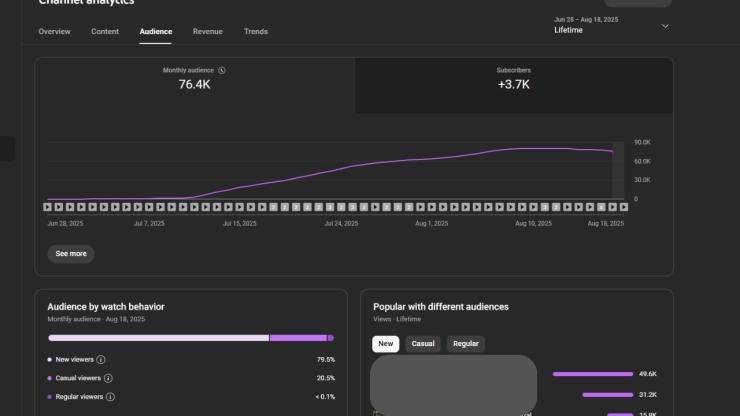The image size is (740, 416).
Task: Click the Popular with different audiences heading
Action: [x=441, y=307]
